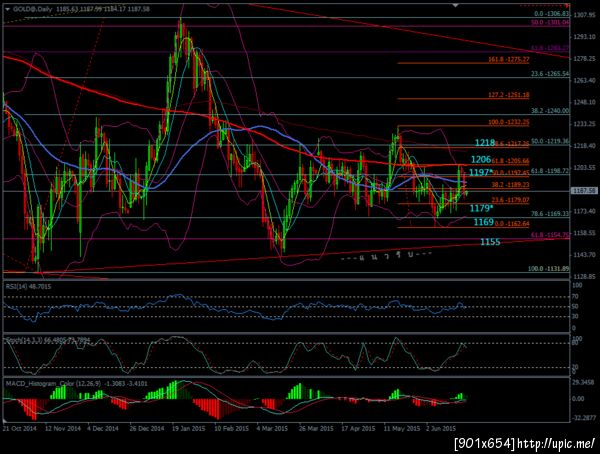Click MACD scale value -32.2877
600x454 pixels.
click(x=584, y=418)
